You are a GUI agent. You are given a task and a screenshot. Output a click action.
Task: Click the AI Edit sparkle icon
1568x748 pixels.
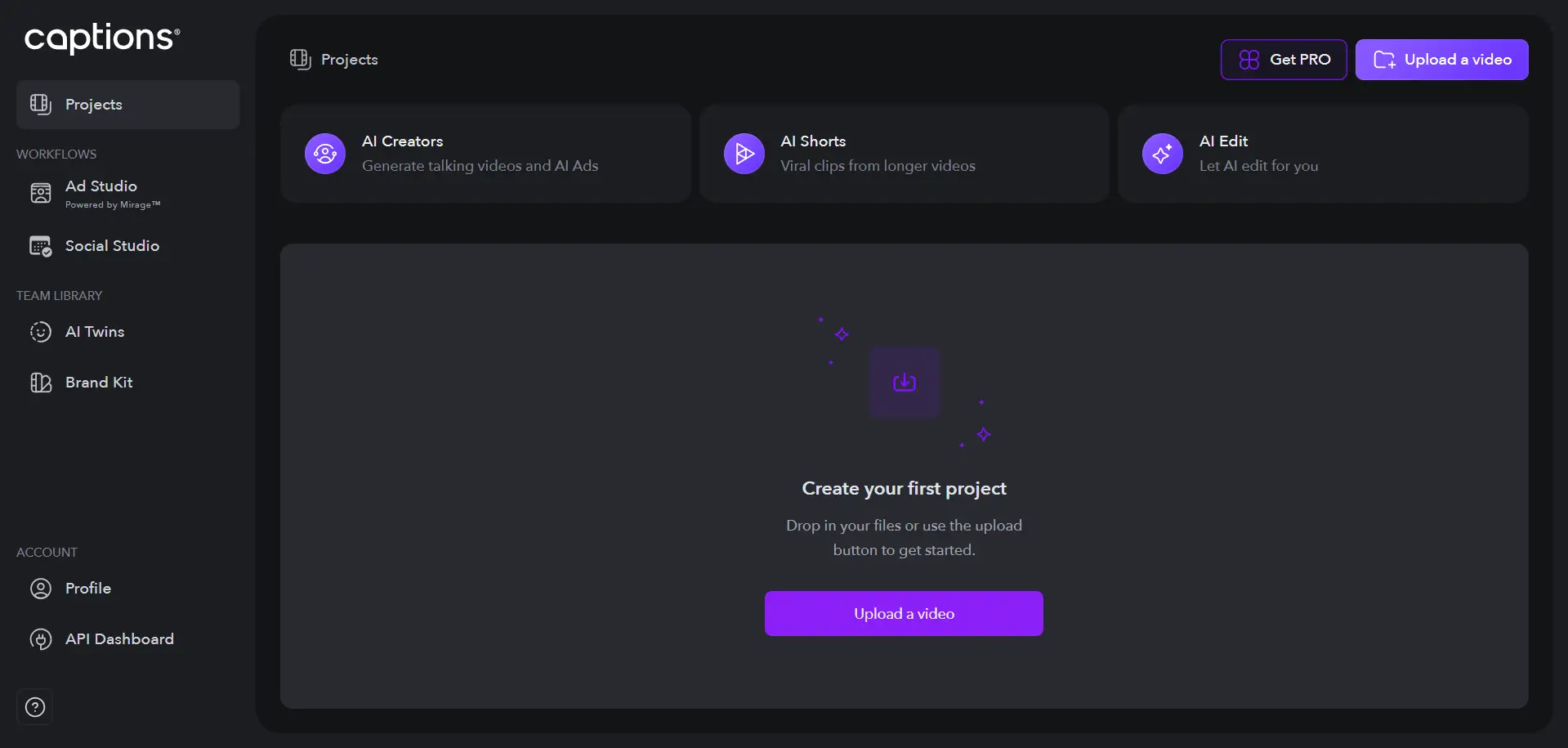[x=1162, y=153]
